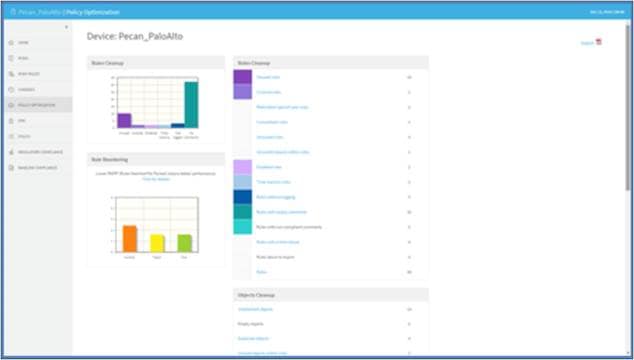Screen dimensions: 634x360
Task: Click the device icon in the blue header
Action: click(x=13, y=12)
